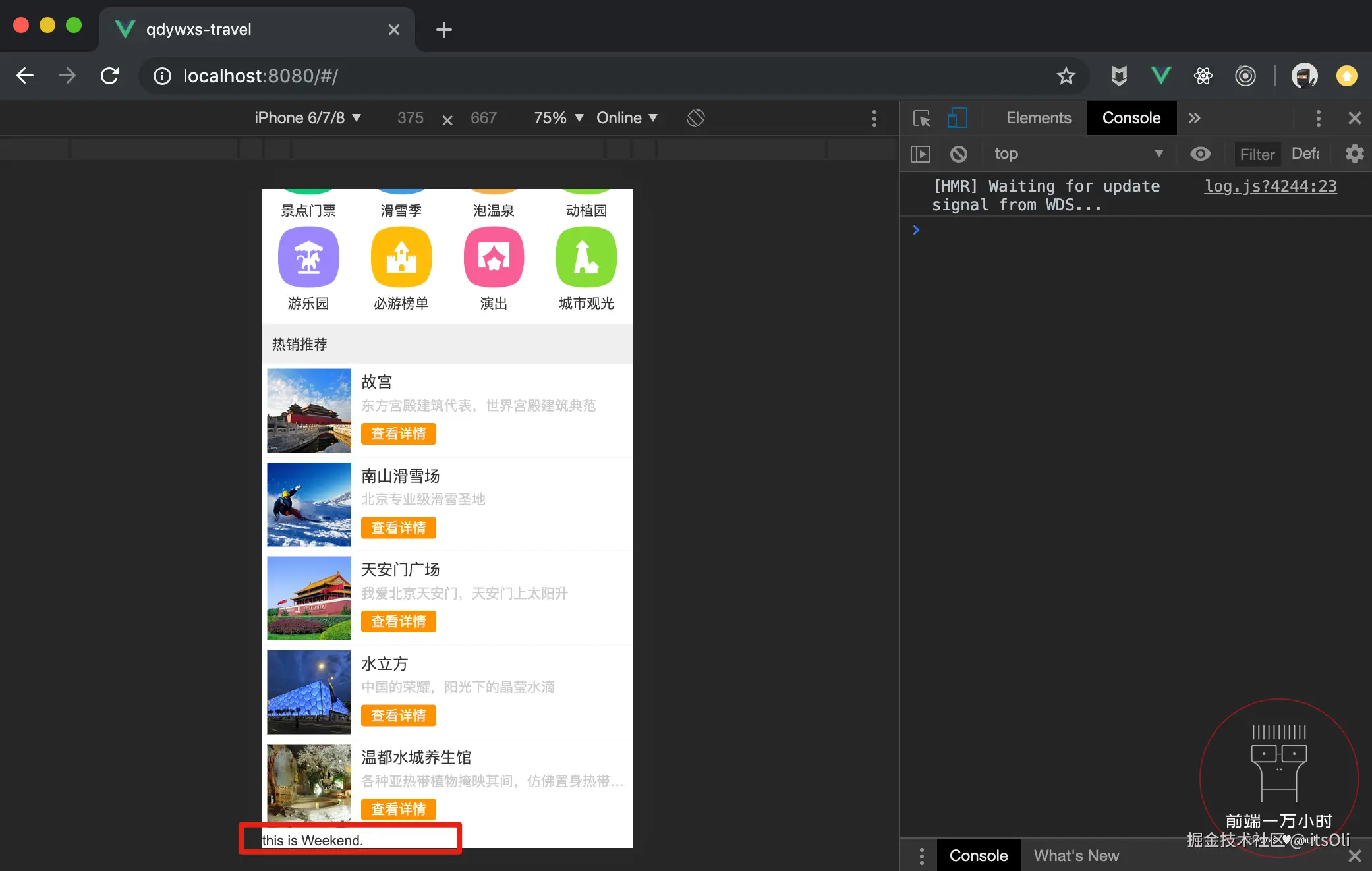Viewport: 1372px width, 871px height.
Task: Tap the 游乐园 amusement park icon
Action: (x=308, y=258)
